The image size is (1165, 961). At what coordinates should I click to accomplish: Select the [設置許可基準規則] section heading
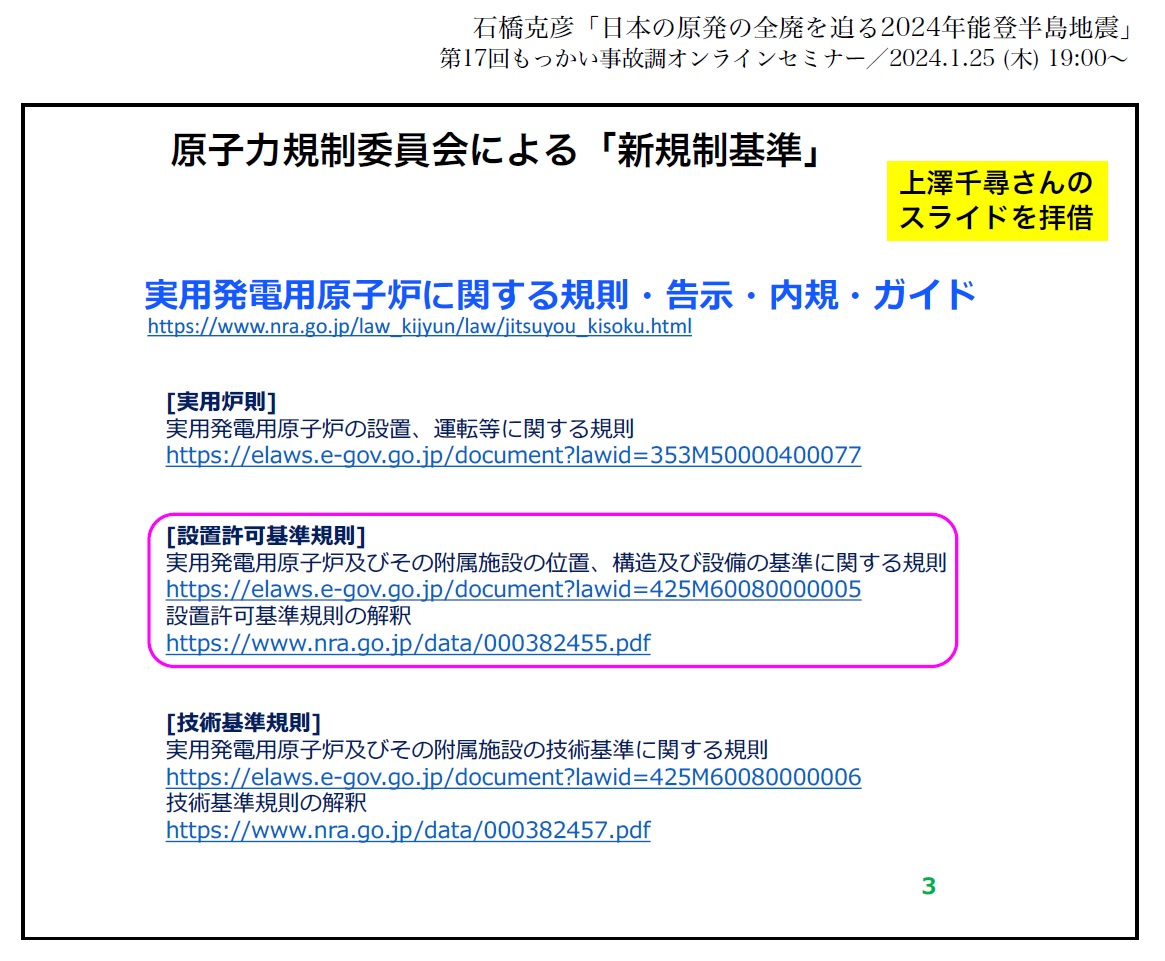266,534
